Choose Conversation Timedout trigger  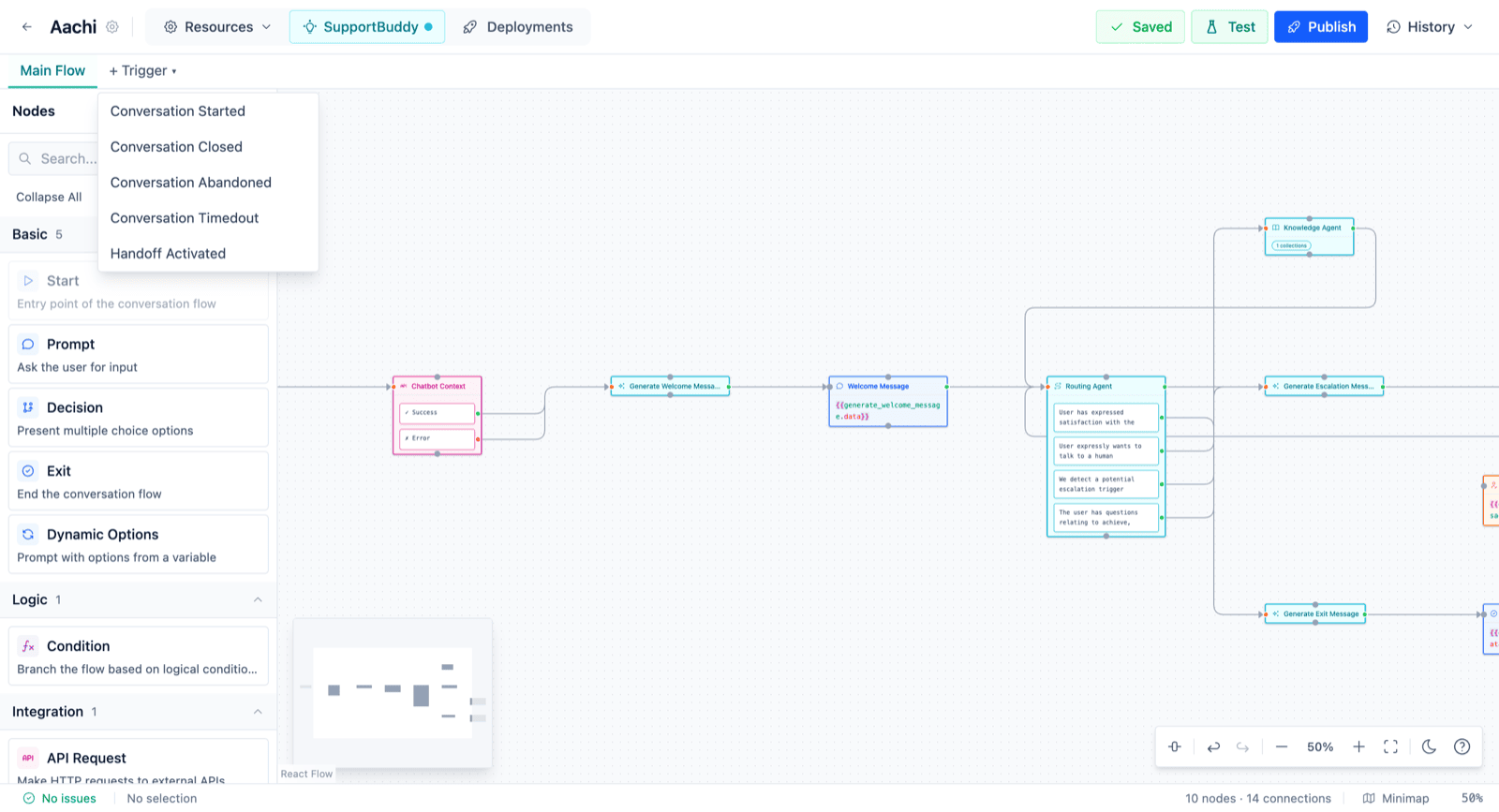tap(208, 218)
